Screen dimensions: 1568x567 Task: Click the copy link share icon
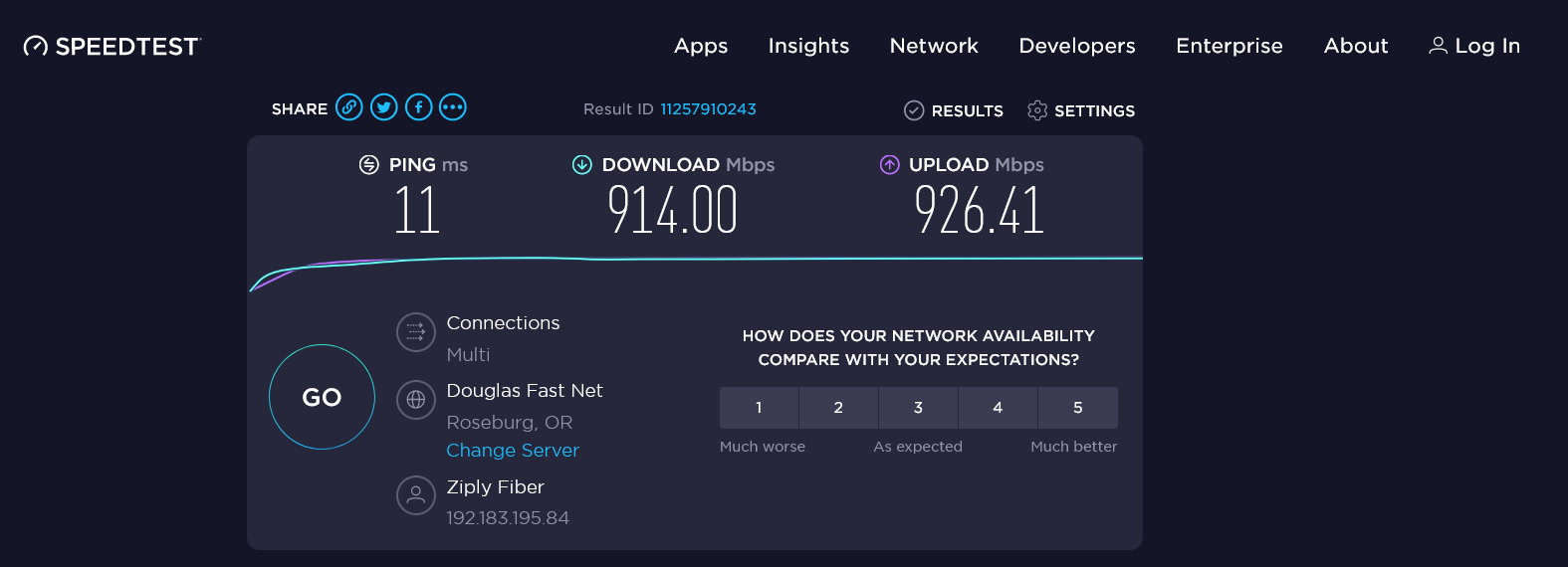point(348,107)
